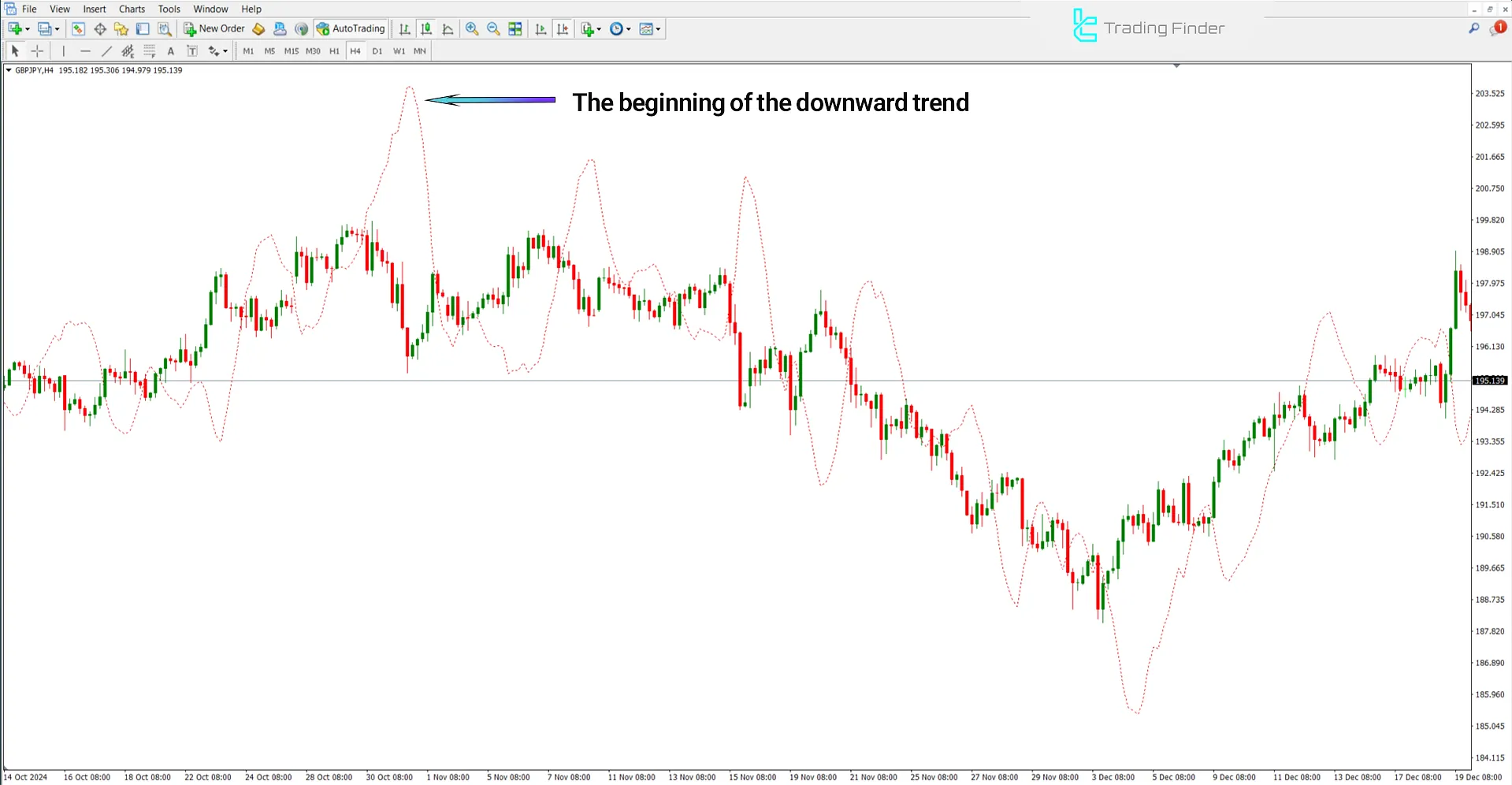
Task: Toggle chart shift from right edge
Action: click(563, 29)
